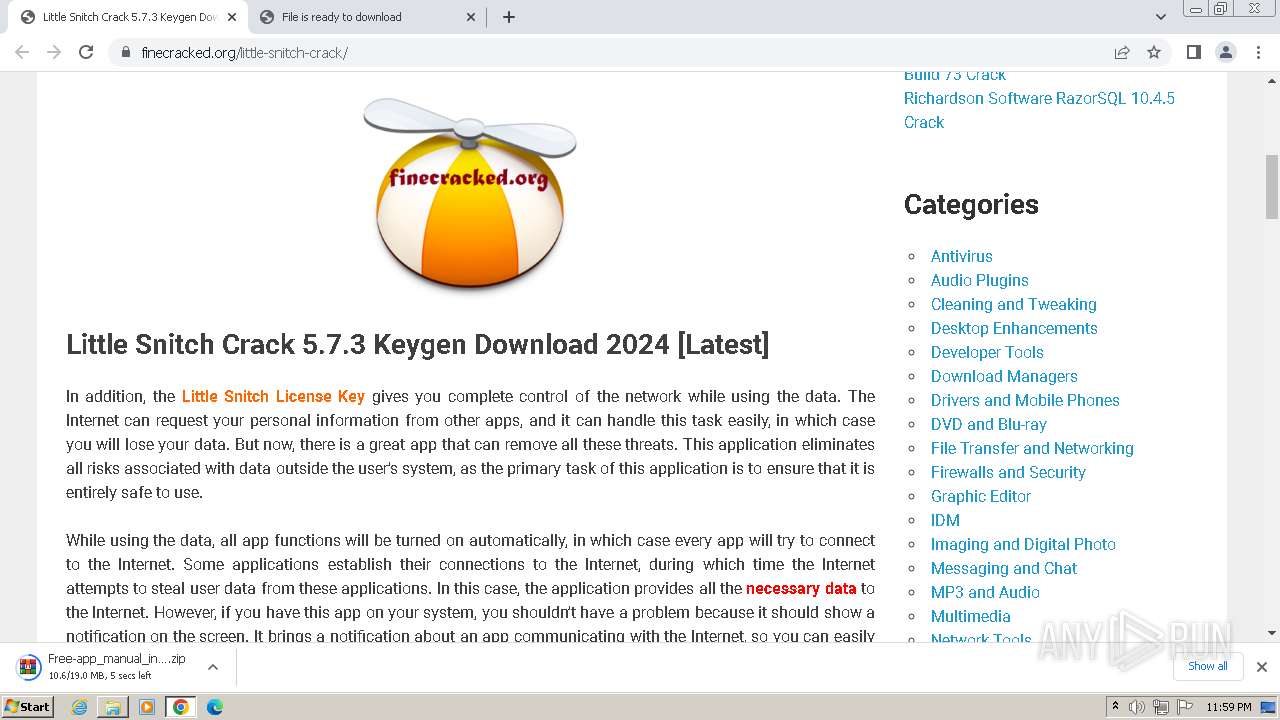Launch Internet Explorer from taskbar
1280x720 pixels.
[x=80, y=707]
